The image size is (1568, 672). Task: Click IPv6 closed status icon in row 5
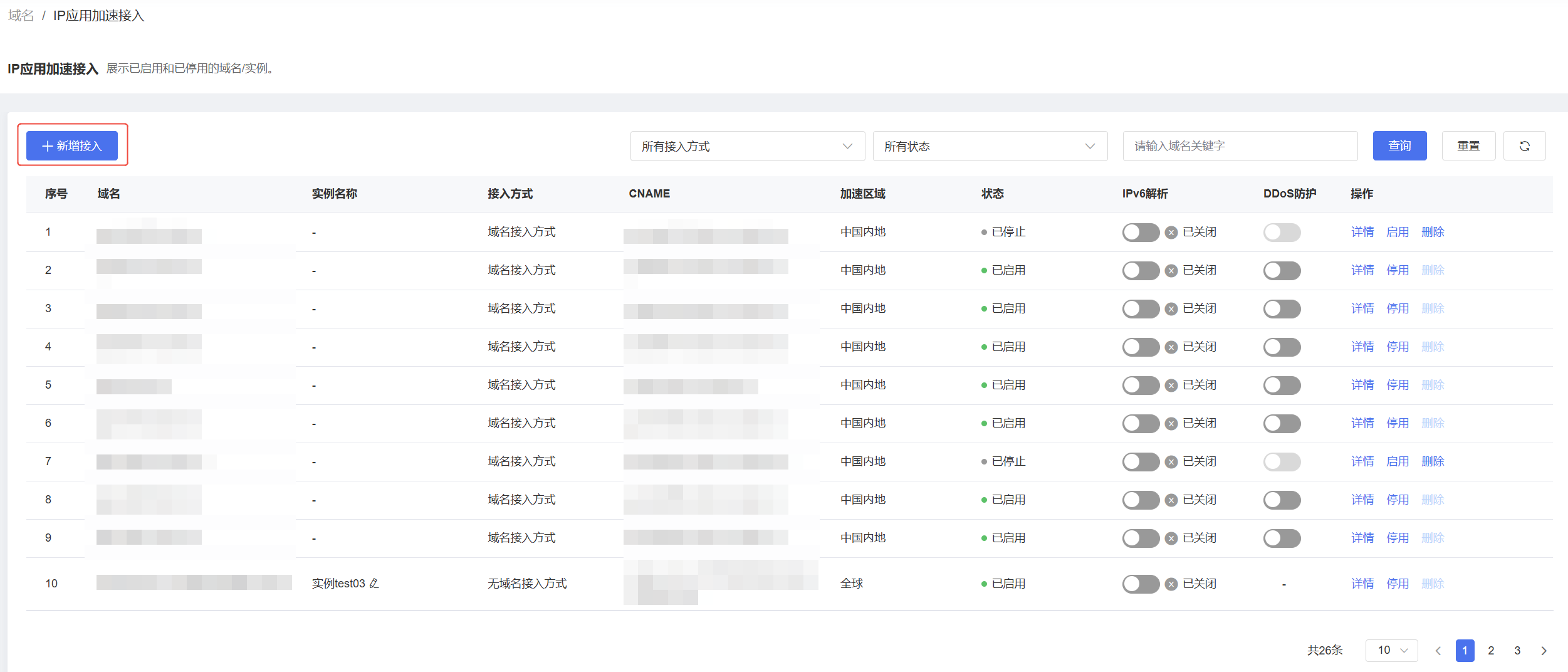[x=1171, y=386]
